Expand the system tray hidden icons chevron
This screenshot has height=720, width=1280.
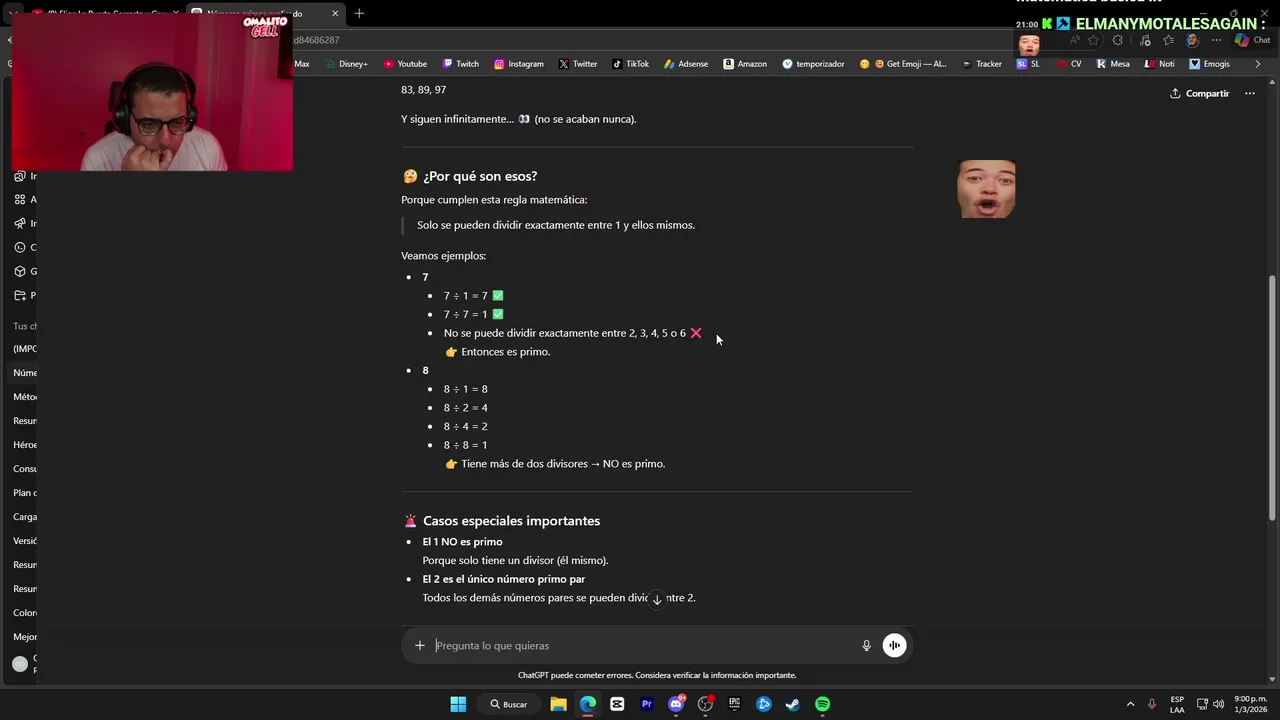point(1130,704)
